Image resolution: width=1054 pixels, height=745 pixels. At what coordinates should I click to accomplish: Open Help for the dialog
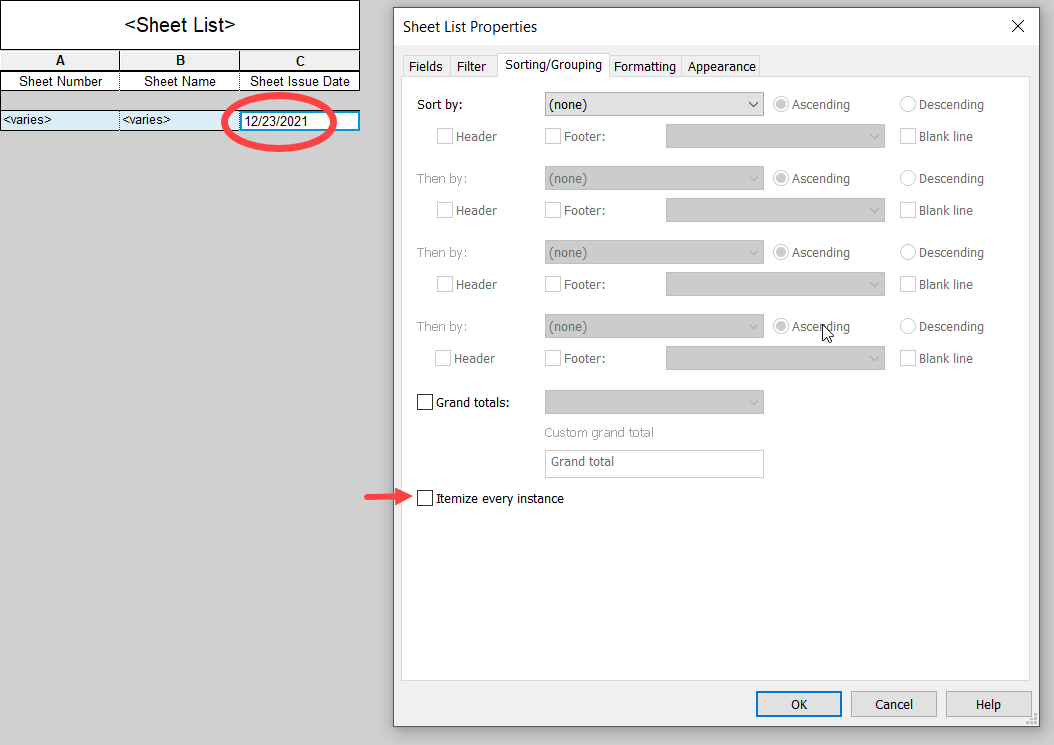click(x=988, y=704)
